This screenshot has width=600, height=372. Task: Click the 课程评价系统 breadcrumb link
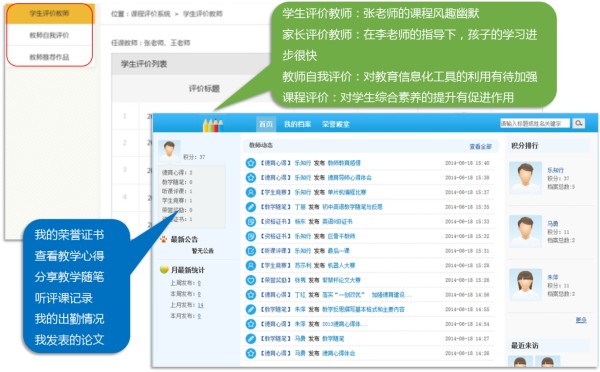151,14
